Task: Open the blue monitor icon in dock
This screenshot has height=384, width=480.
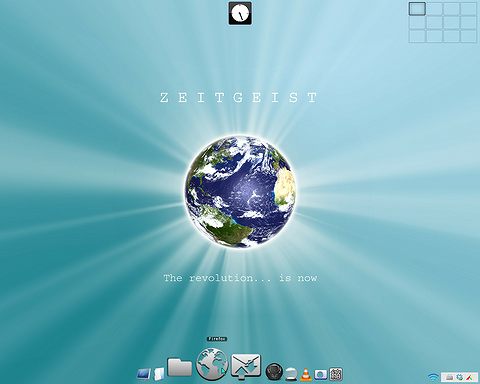Action: tap(144, 374)
